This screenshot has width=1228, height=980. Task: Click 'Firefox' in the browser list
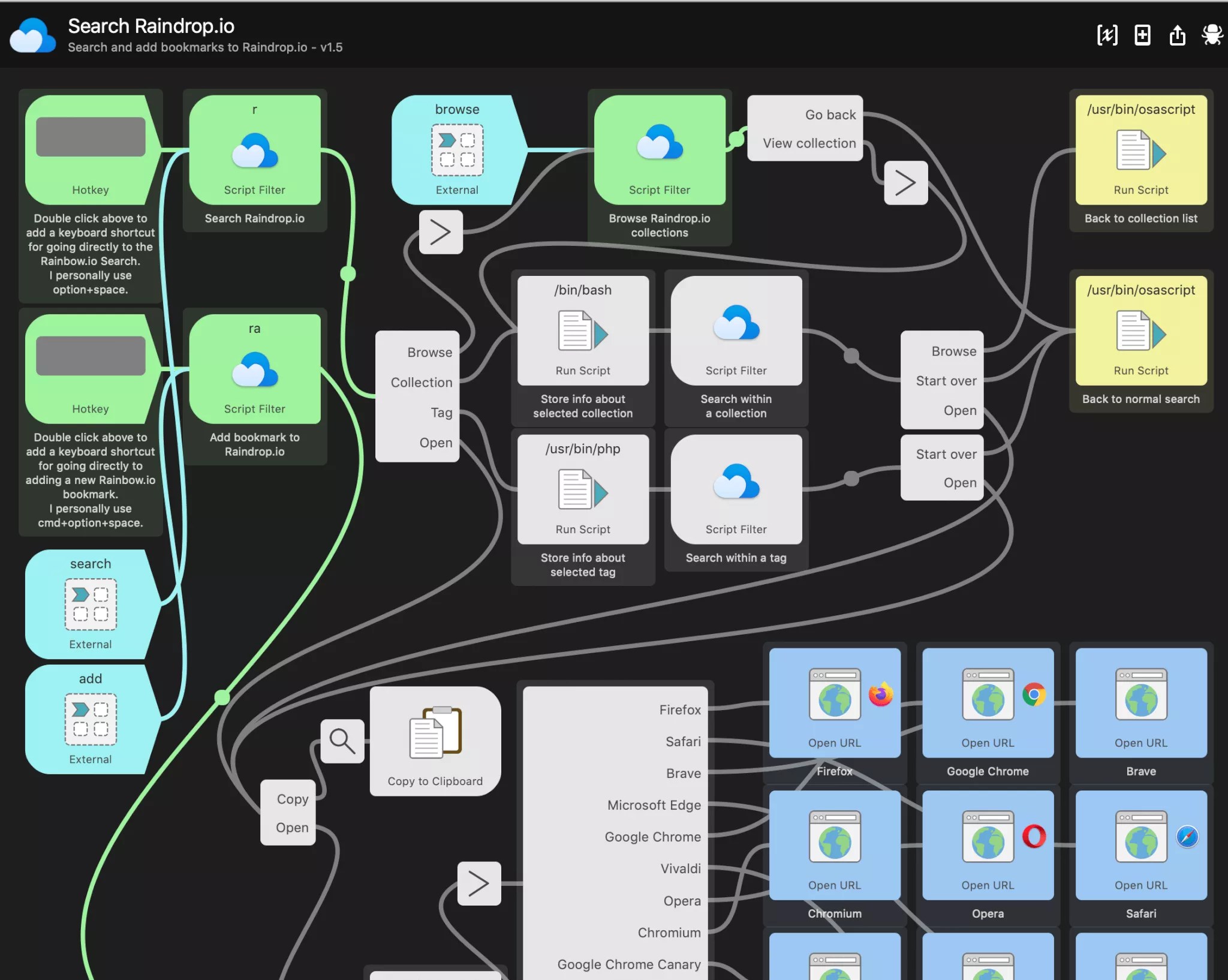(680, 710)
